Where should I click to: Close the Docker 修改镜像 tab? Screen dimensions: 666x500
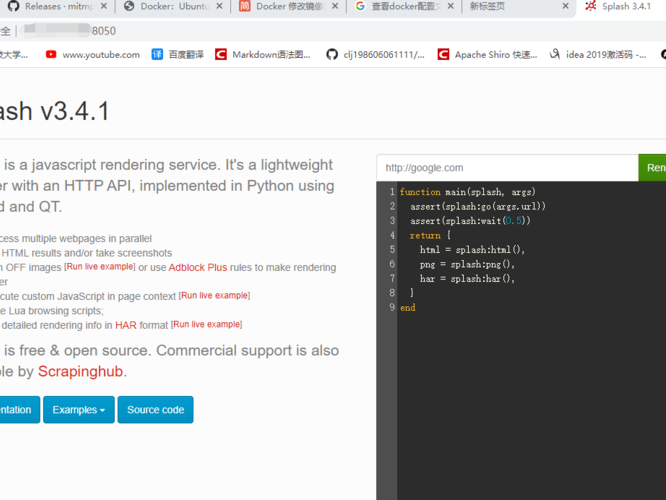335,6
